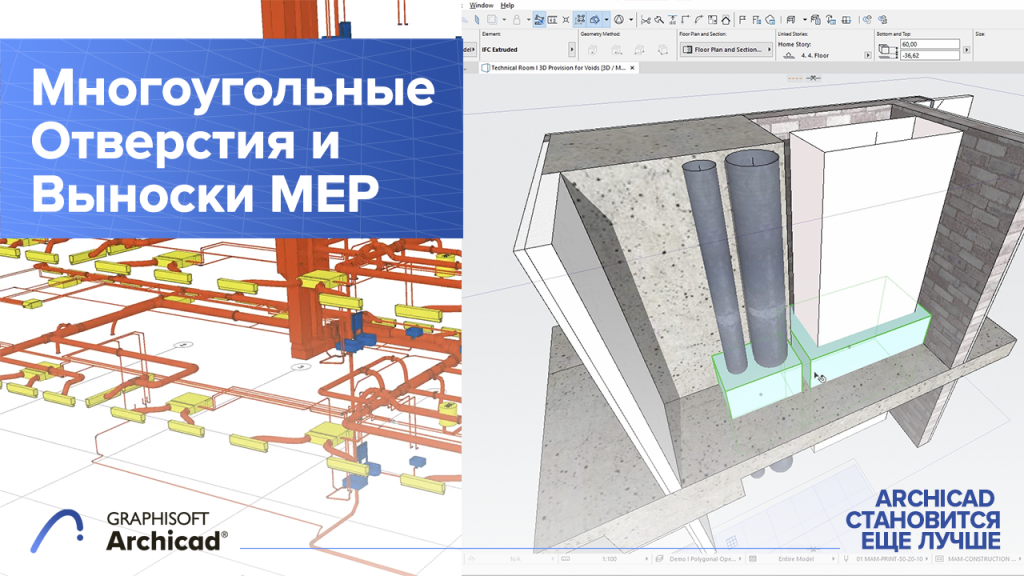Click the resize box tool icon
This screenshot has width=1024, height=576.
coord(712,20)
